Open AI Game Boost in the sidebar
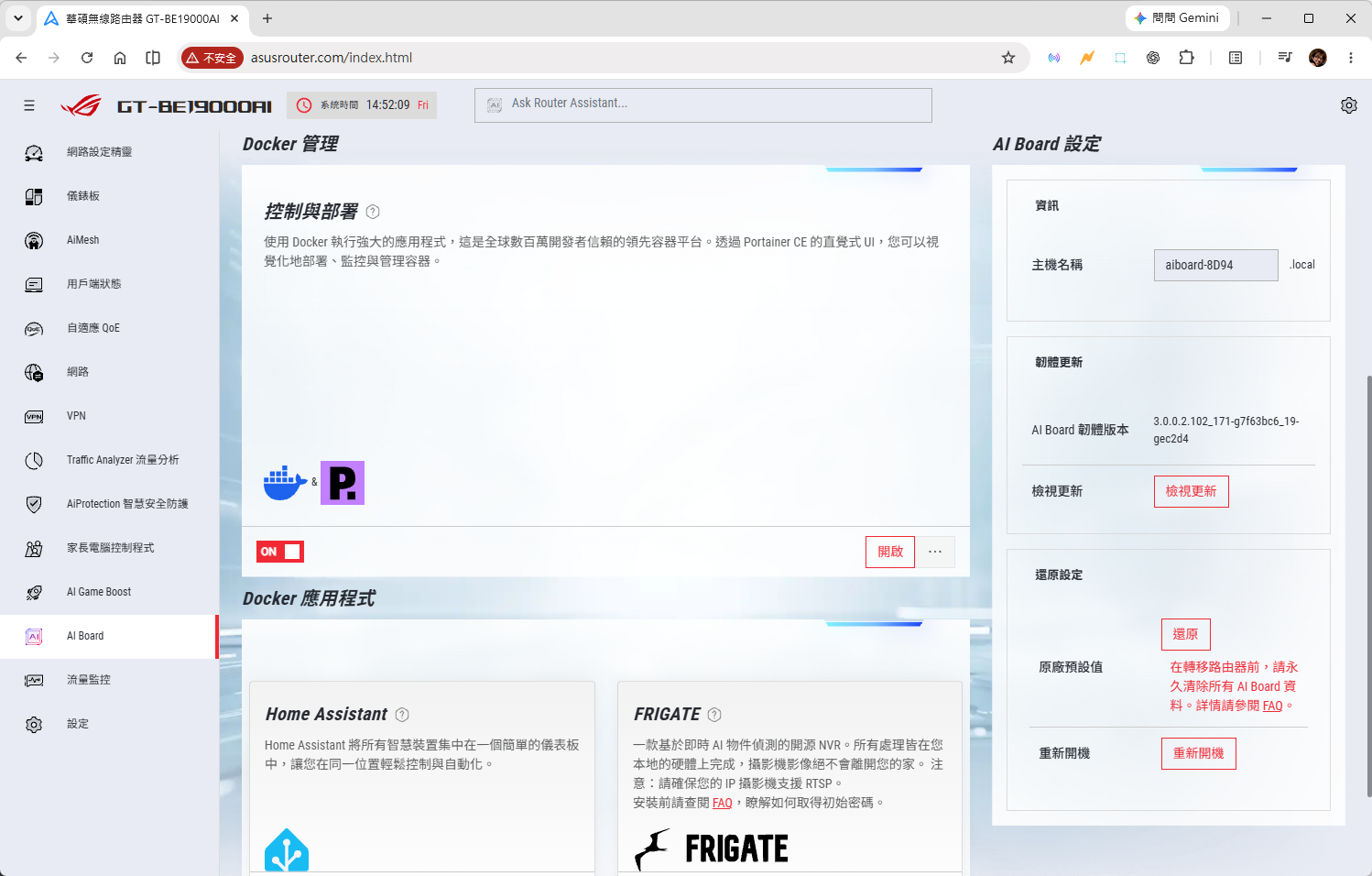Screen dimensions: 1372x876 click(x=110, y=592)
